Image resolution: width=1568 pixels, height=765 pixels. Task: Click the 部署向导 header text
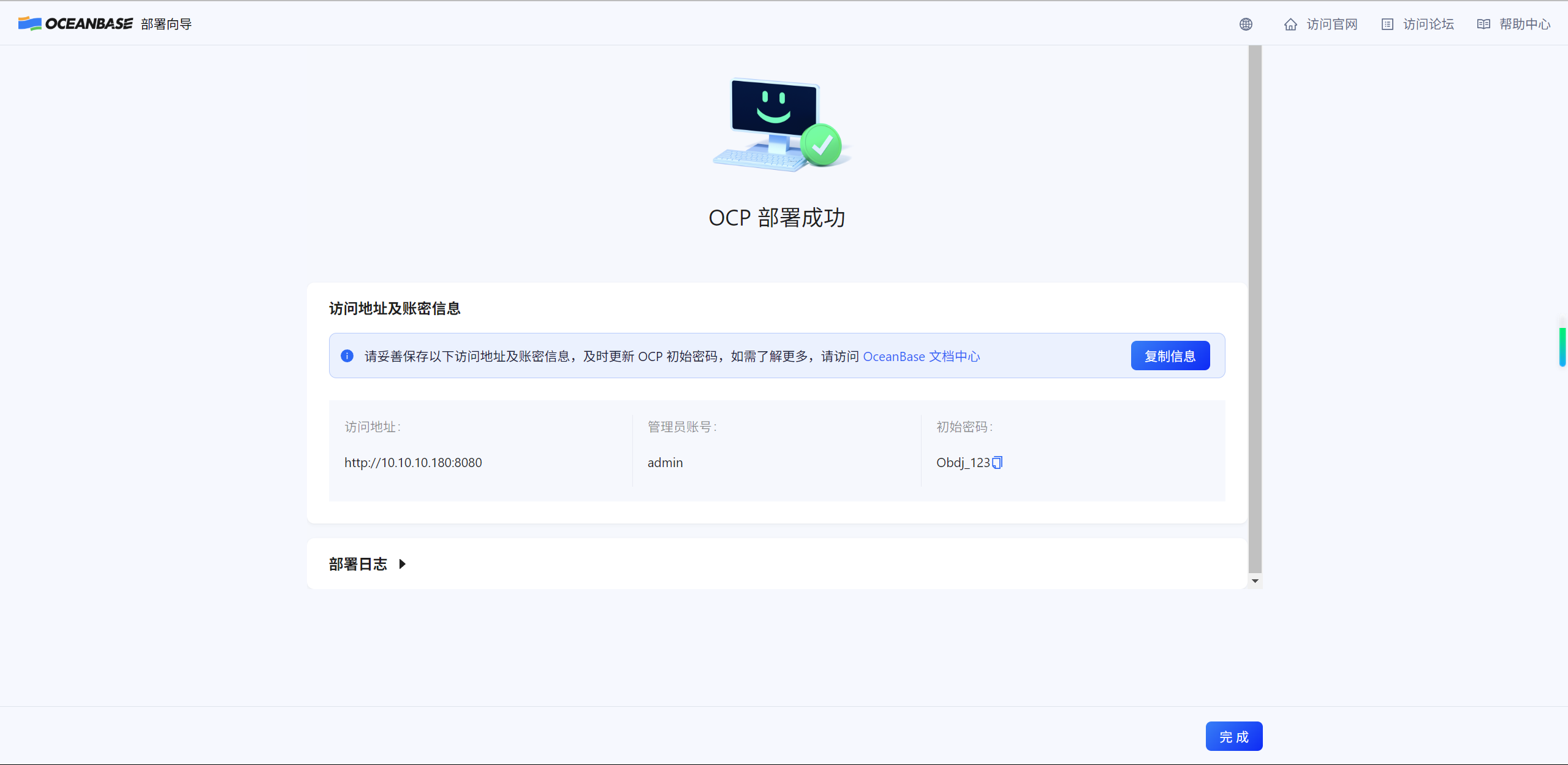166,24
